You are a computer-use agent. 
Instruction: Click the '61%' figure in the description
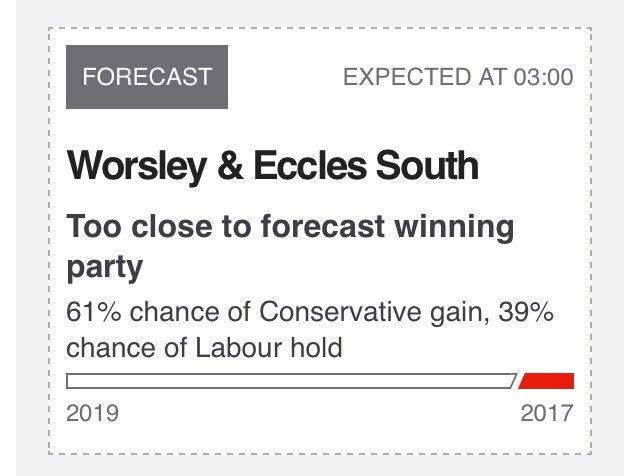point(90,313)
